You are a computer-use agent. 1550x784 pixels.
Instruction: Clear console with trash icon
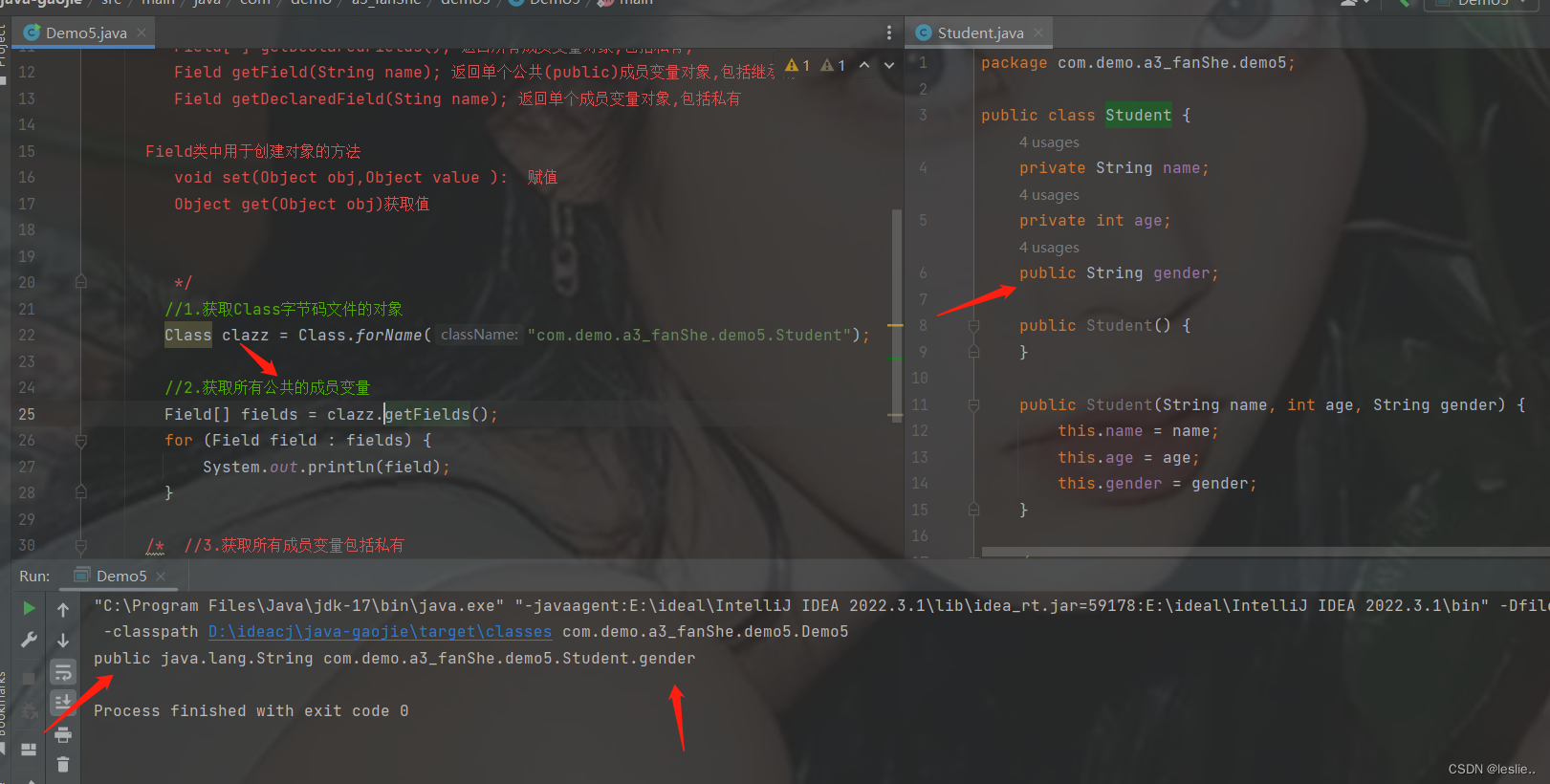coord(63,764)
